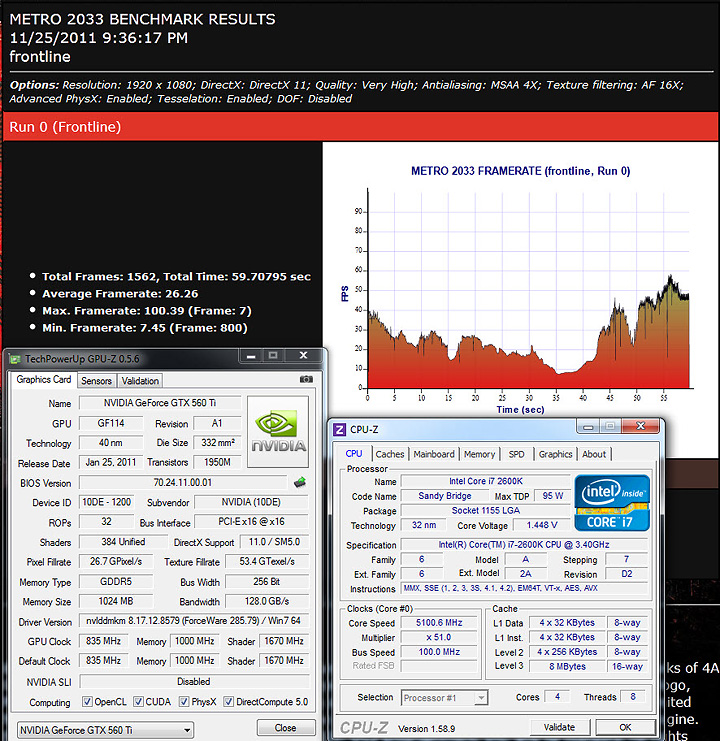The image size is (720, 741).
Task: Switch to the Validation tab in GPU-Z
Action: (x=140, y=381)
